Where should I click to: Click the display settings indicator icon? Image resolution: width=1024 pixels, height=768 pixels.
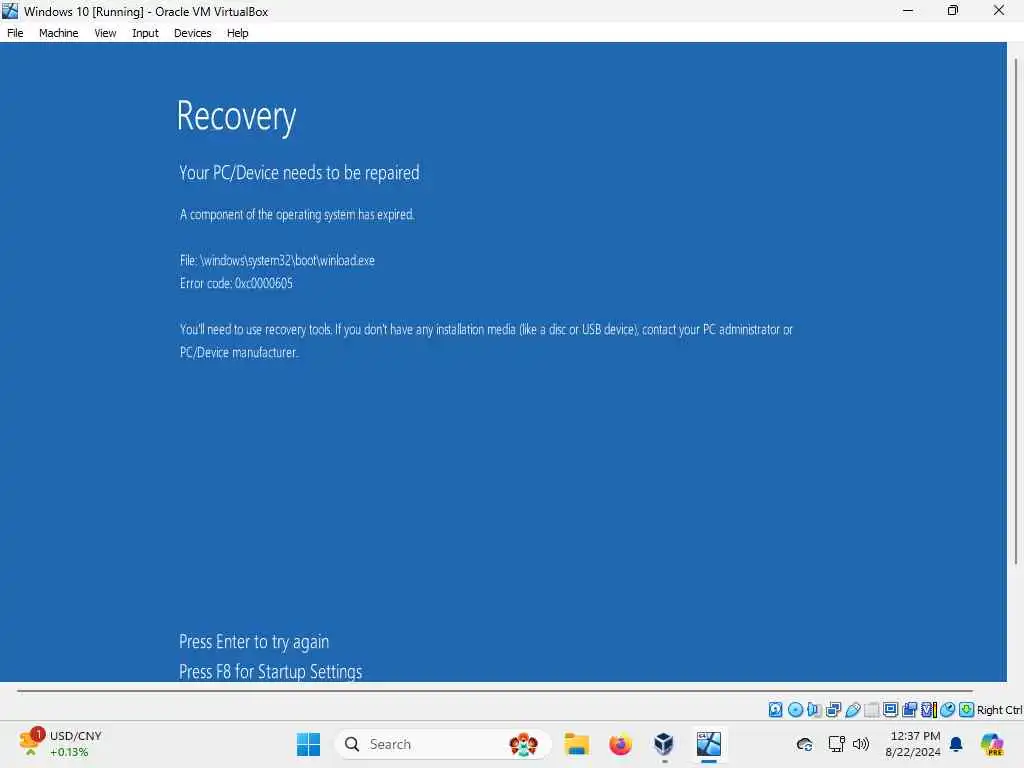tap(890, 709)
